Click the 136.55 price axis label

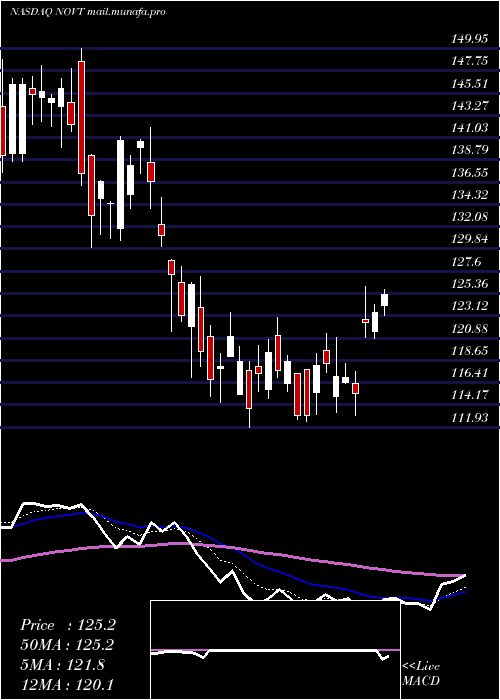click(470, 172)
